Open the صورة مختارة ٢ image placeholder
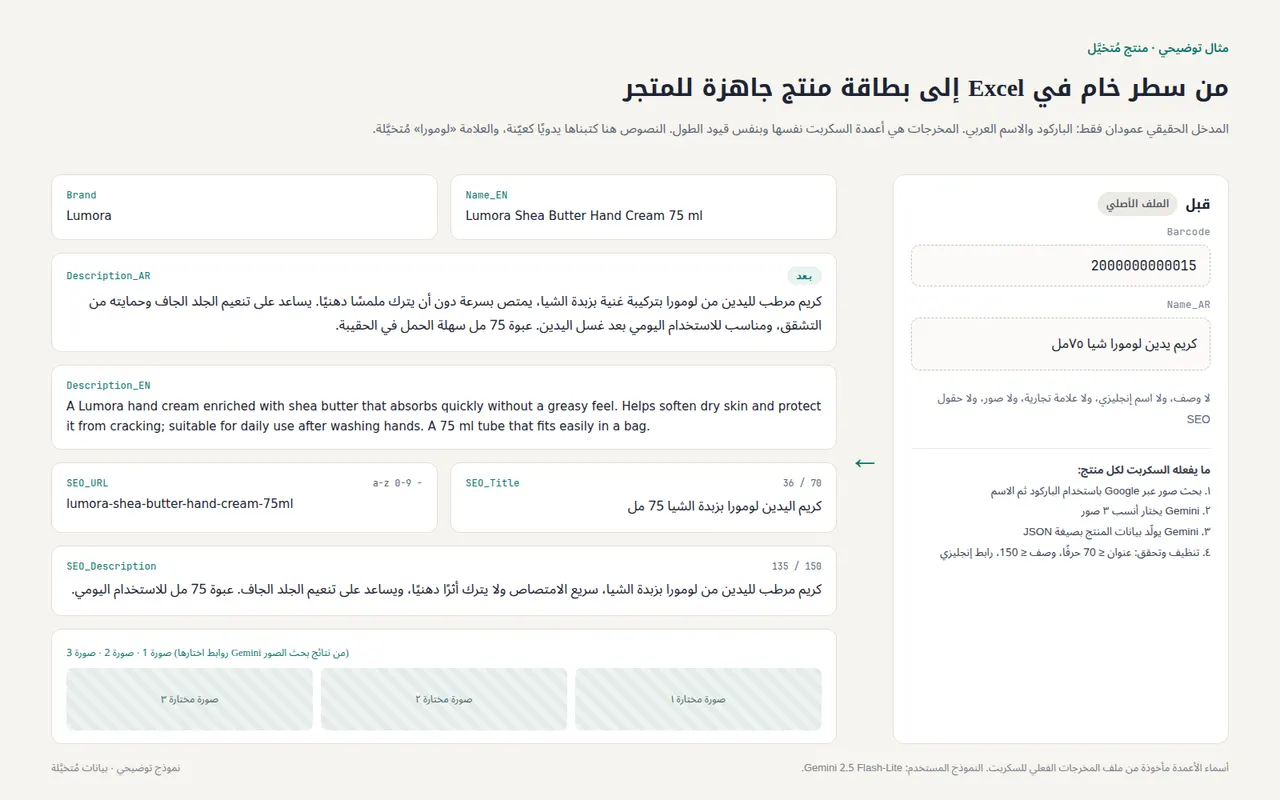1280x800 pixels. click(444, 699)
